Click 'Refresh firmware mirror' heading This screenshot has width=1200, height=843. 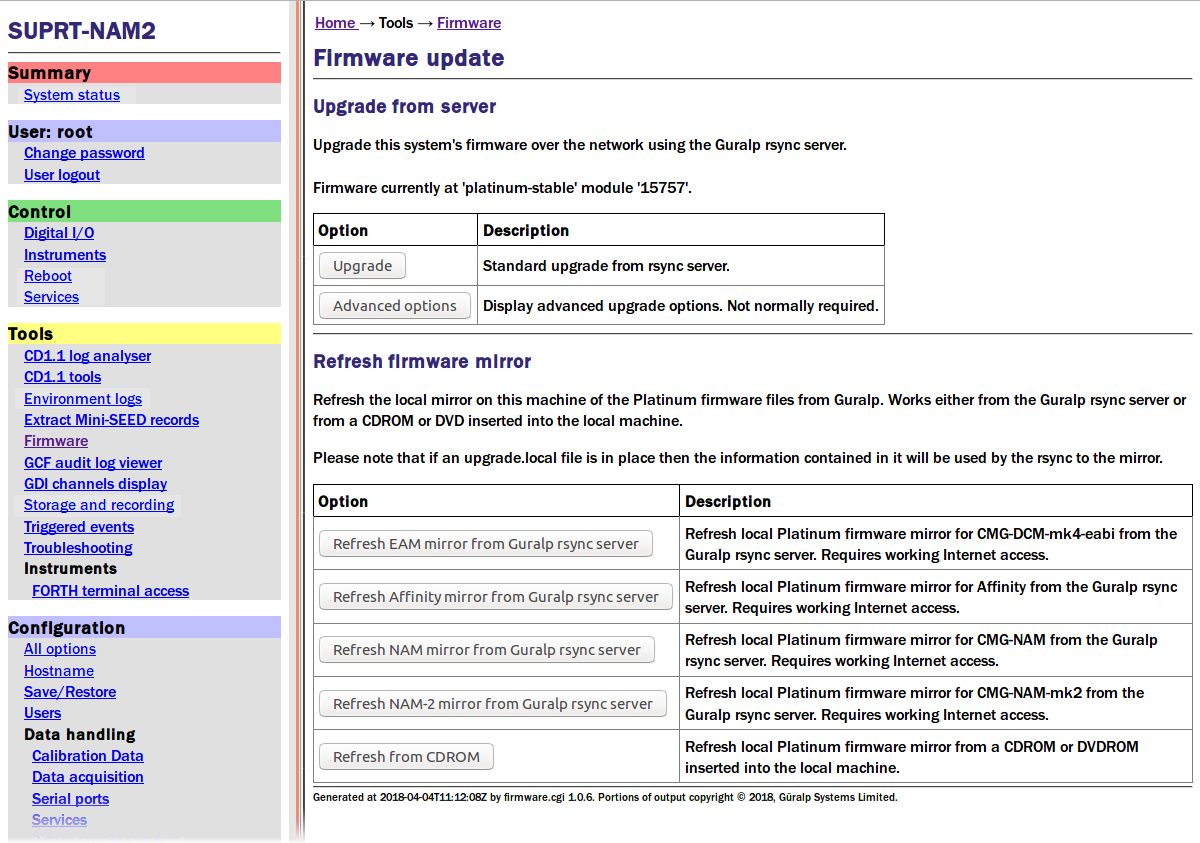(423, 361)
